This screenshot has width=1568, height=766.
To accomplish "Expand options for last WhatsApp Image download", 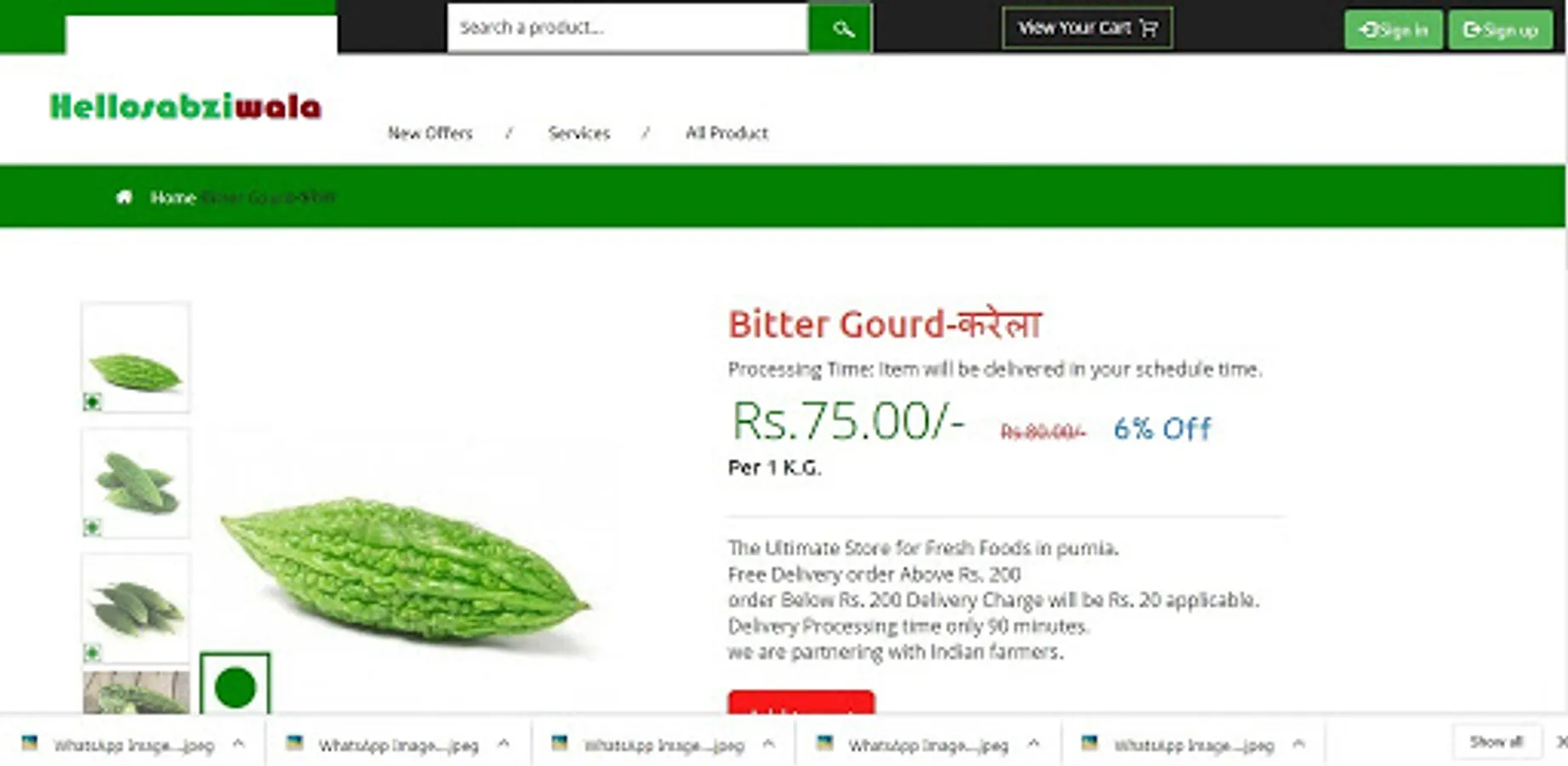I will 1298,744.
